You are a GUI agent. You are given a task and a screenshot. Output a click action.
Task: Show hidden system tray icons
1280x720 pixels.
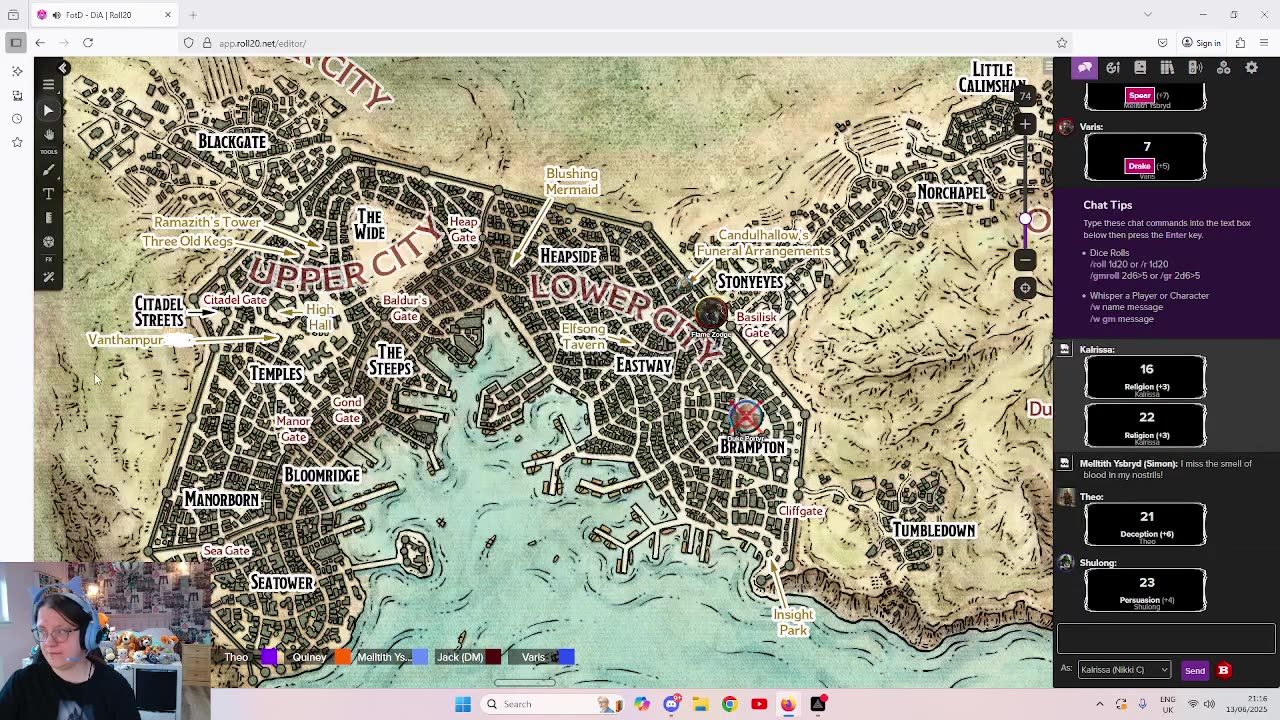[x=1100, y=704]
